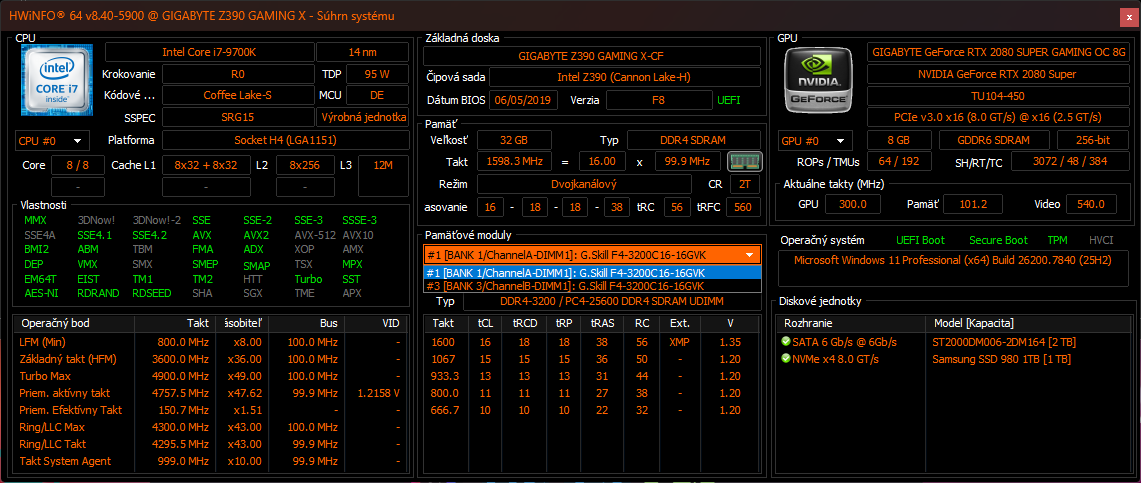
Task: Click the TPM status label
Action: coord(1058,240)
